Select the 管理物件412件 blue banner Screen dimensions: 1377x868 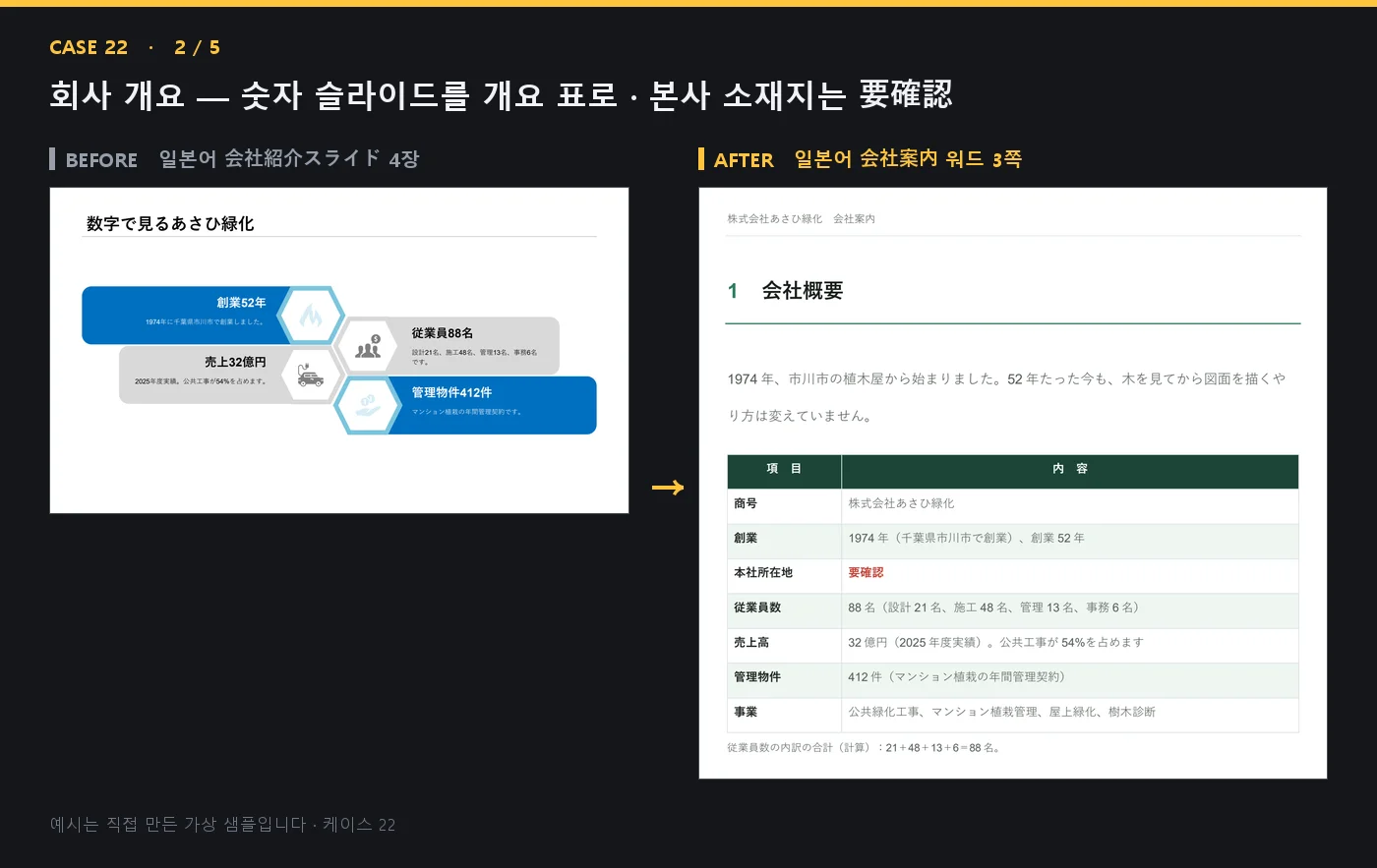(x=492, y=405)
